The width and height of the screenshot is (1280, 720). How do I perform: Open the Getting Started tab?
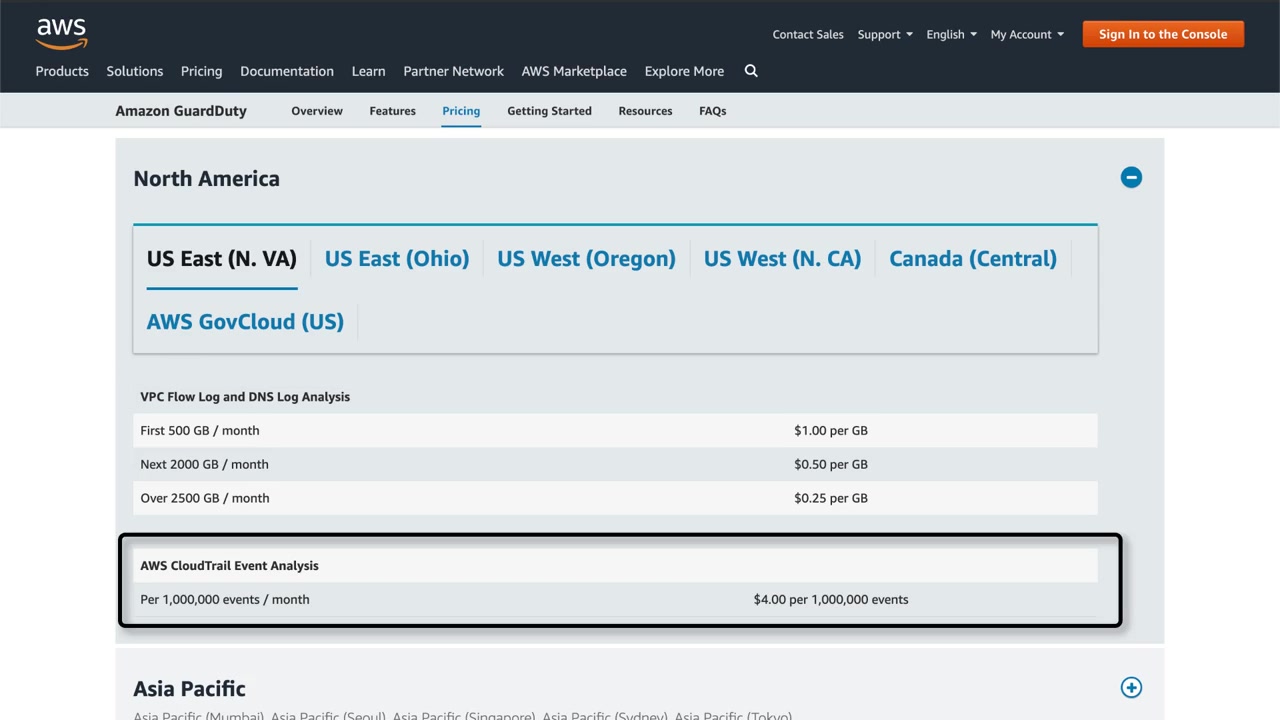pos(549,111)
